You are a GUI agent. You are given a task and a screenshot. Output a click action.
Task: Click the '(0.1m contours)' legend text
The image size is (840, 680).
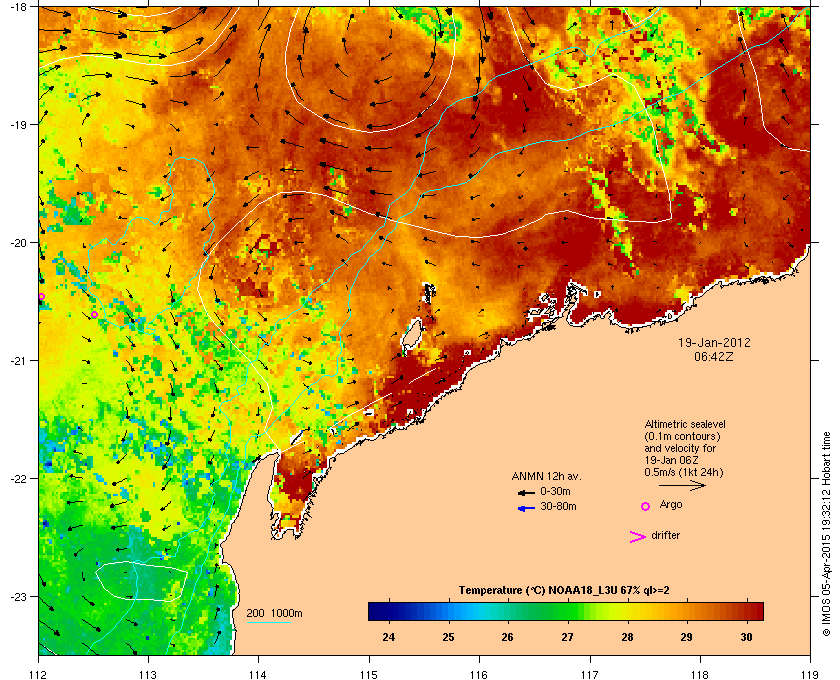(x=682, y=436)
